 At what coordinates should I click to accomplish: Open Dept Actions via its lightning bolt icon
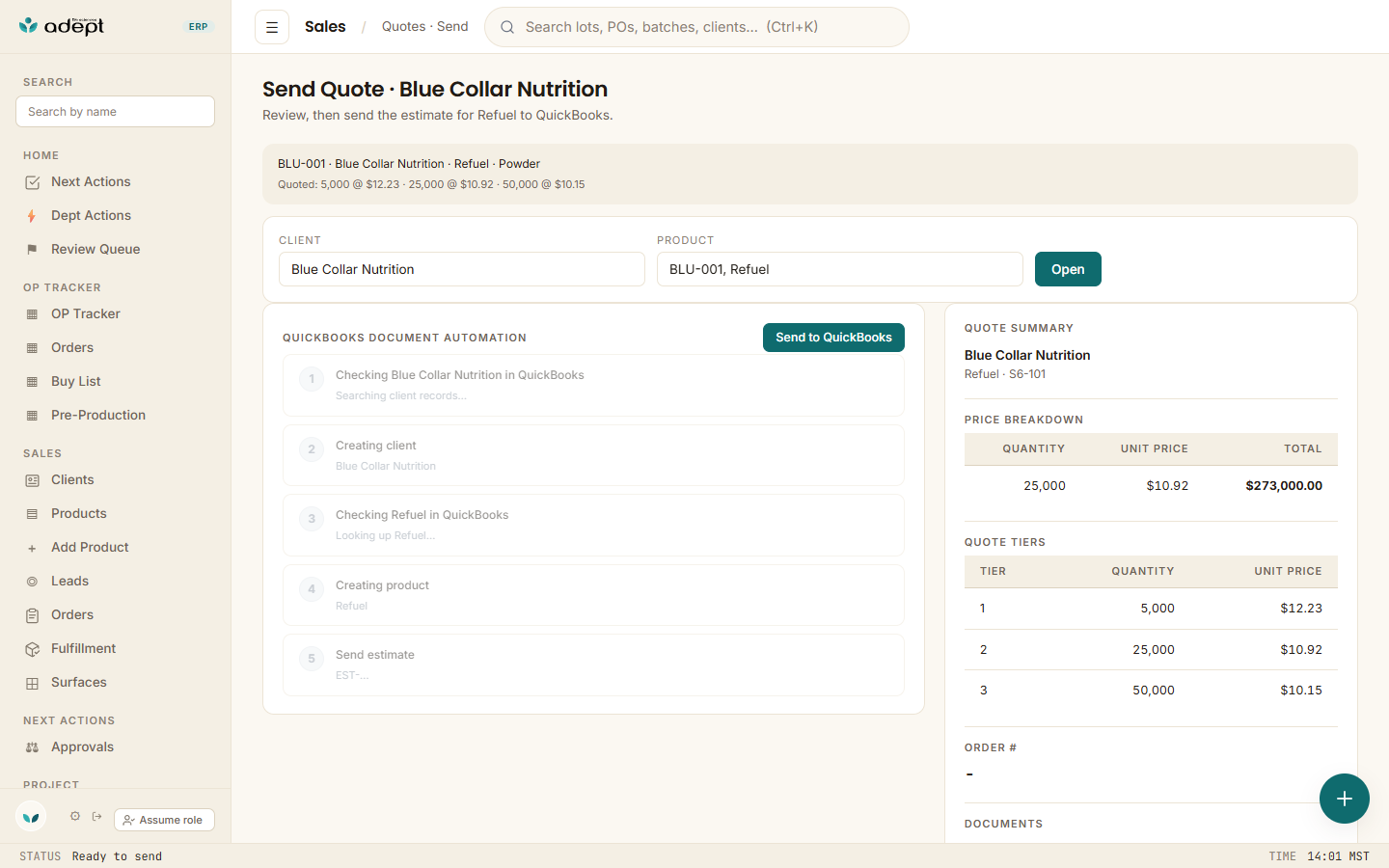32,216
